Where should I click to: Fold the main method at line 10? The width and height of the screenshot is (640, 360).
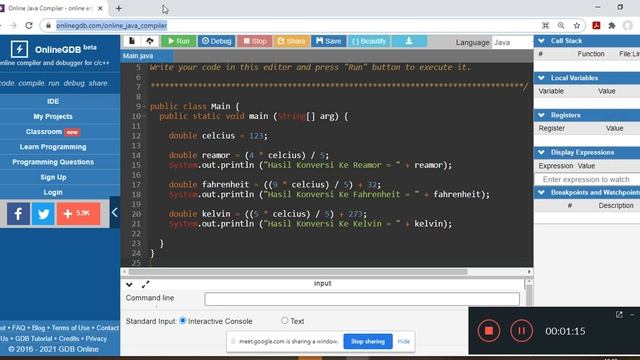[x=144, y=116]
